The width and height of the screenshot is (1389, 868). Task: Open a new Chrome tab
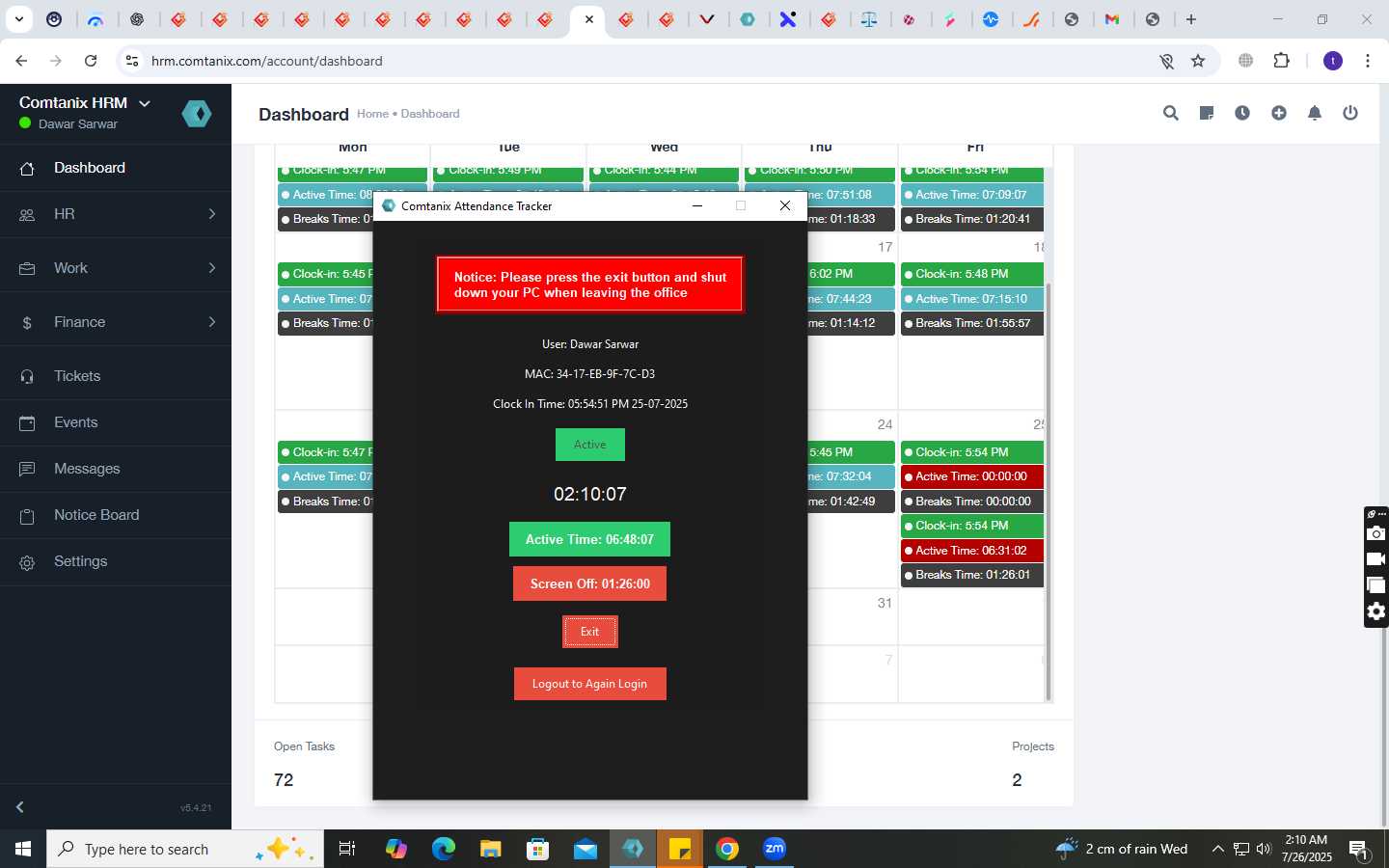(1191, 19)
